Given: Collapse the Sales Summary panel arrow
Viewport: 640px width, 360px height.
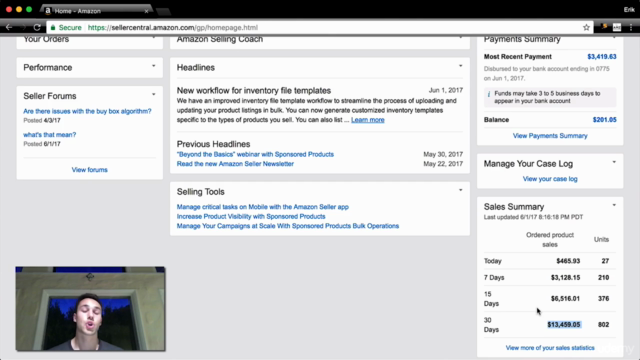Looking at the screenshot, I should click(614, 205).
